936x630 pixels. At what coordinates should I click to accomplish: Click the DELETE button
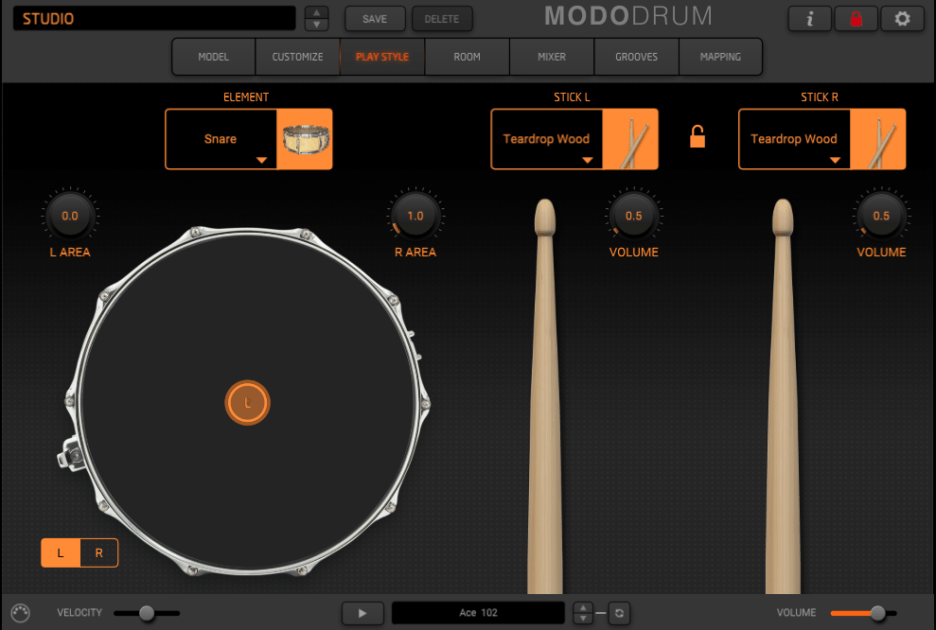(x=442, y=19)
